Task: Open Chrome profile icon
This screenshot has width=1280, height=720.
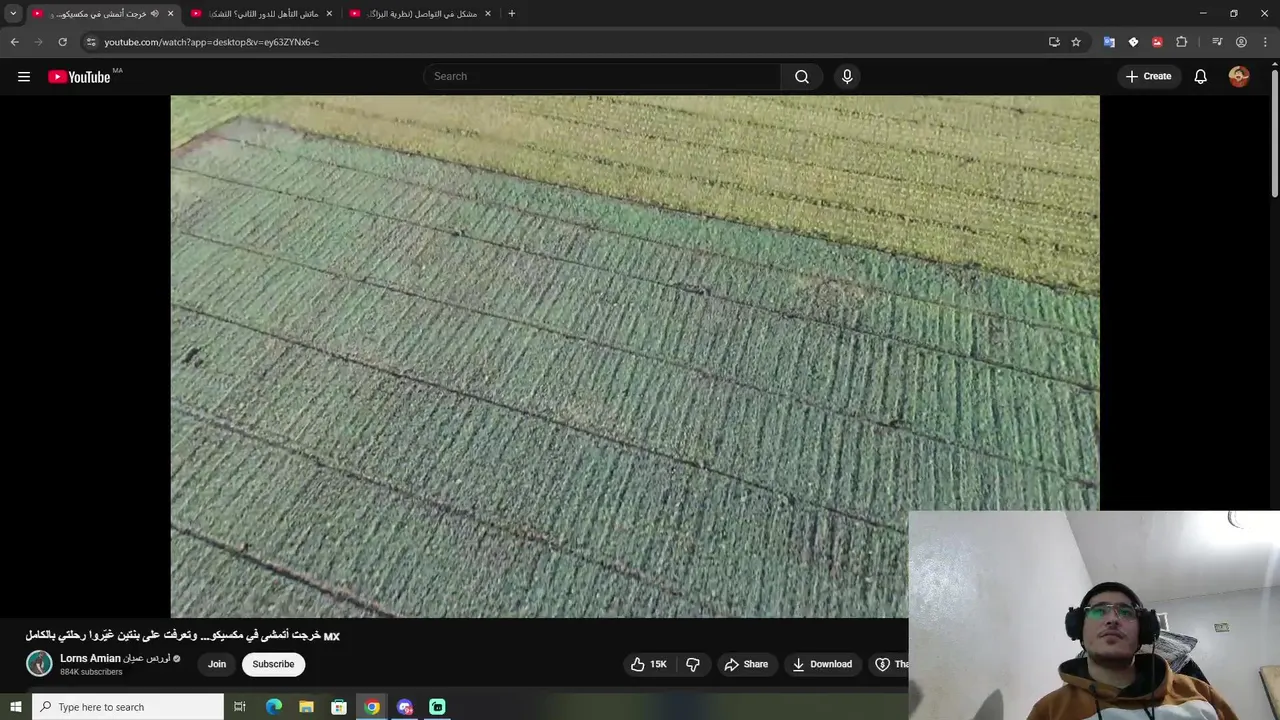Action: click(1241, 42)
